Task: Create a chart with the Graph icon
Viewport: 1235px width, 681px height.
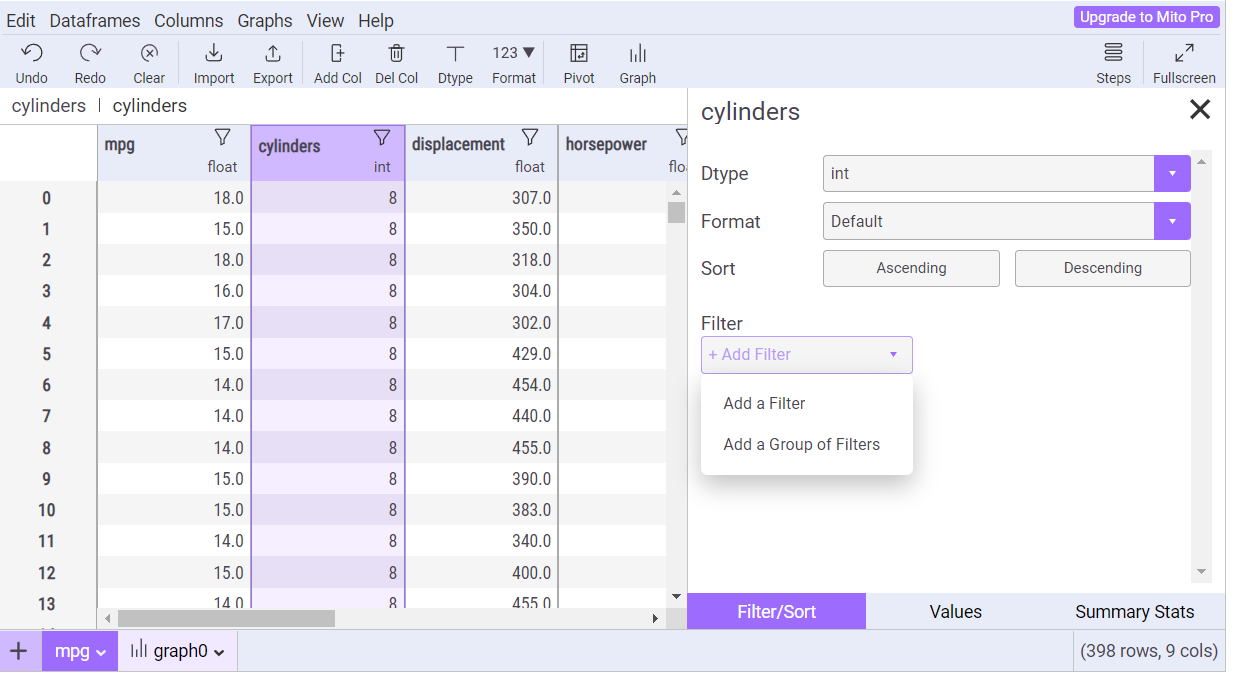Action: pos(637,54)
